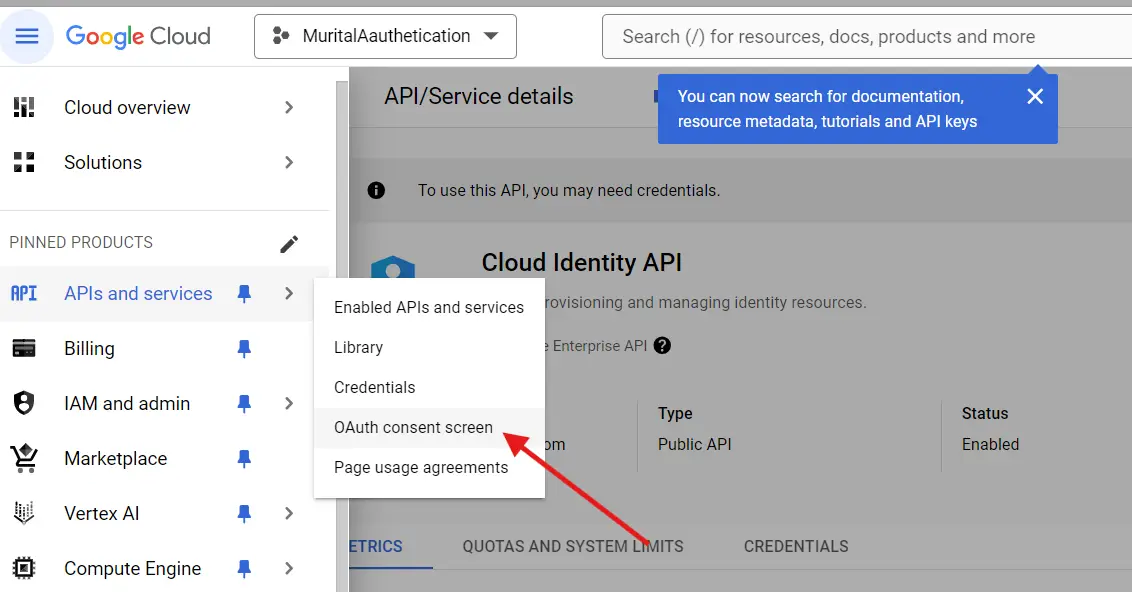Expand the Solutions section chevron

coord(289,162)
